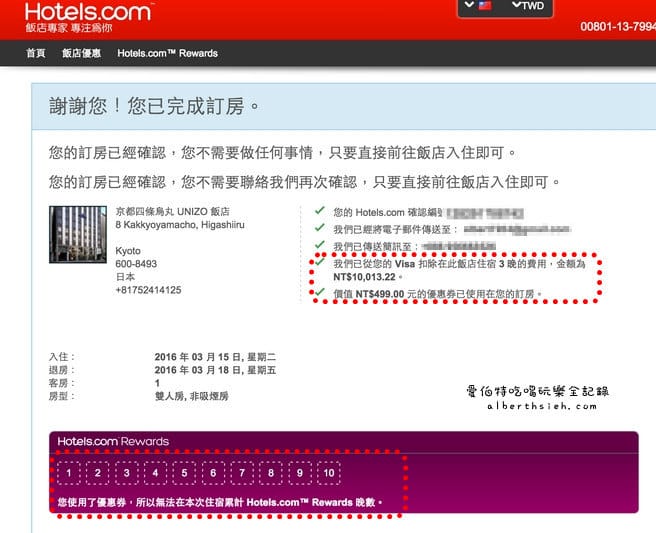Click the Kyoto city text
Viewport: 656px width, 533px height.
(x=128, y=251)
